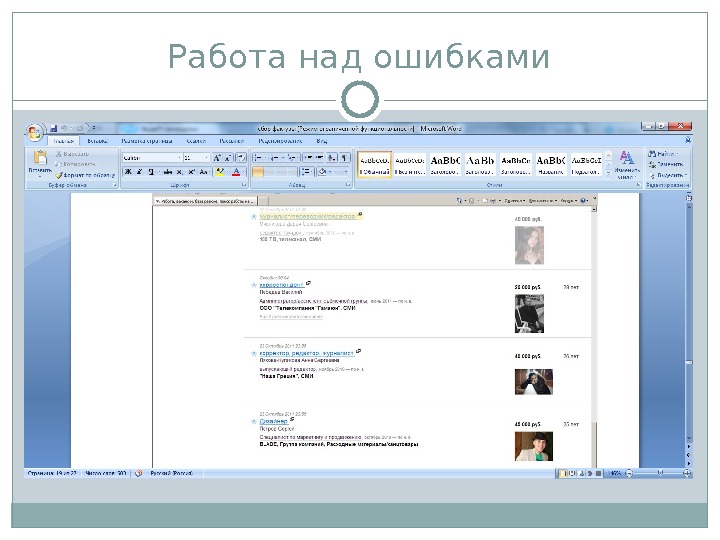Viewport: 720px width, 540px height.
Task: Switch to Draft view, the last view button
Action: (x=599, y=473)
